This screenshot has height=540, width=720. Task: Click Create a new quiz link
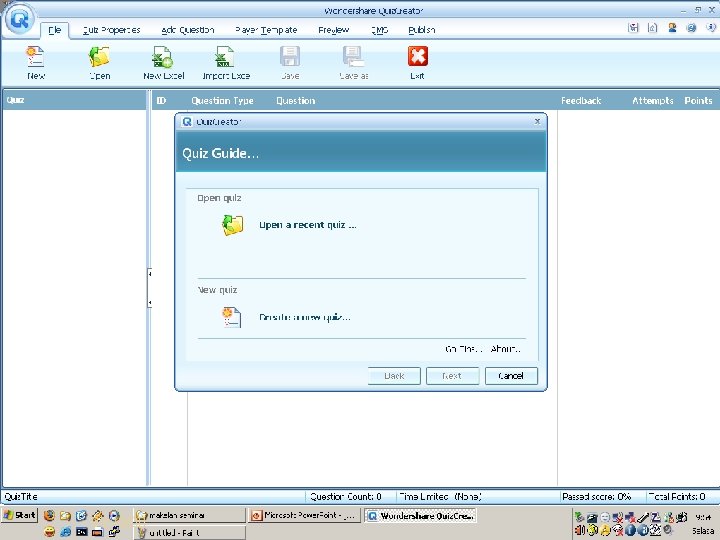coord(305,317)
